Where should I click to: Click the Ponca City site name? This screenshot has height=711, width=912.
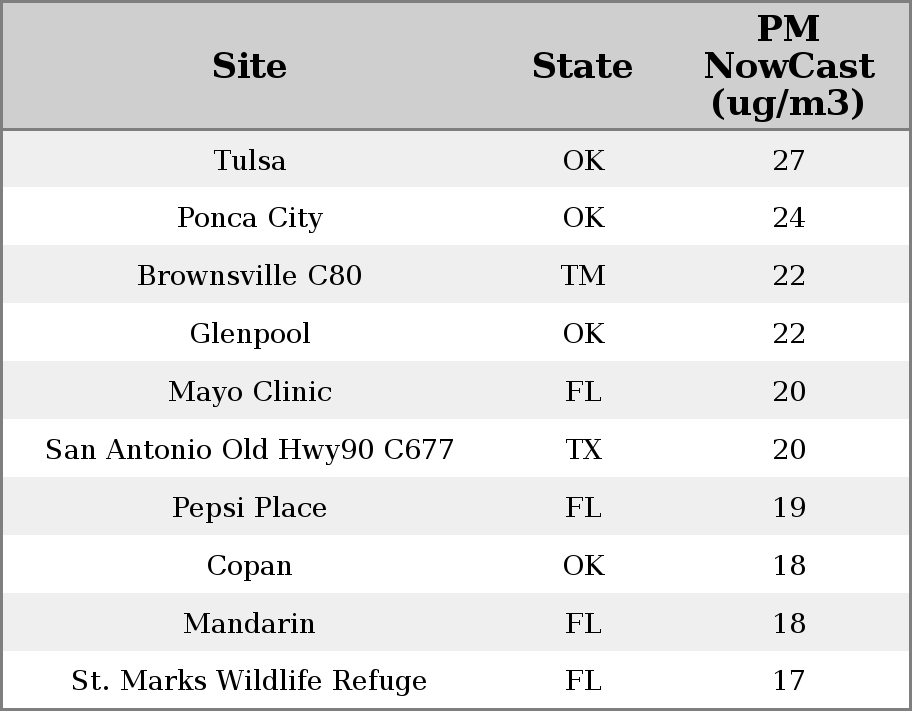coord(250,218)
